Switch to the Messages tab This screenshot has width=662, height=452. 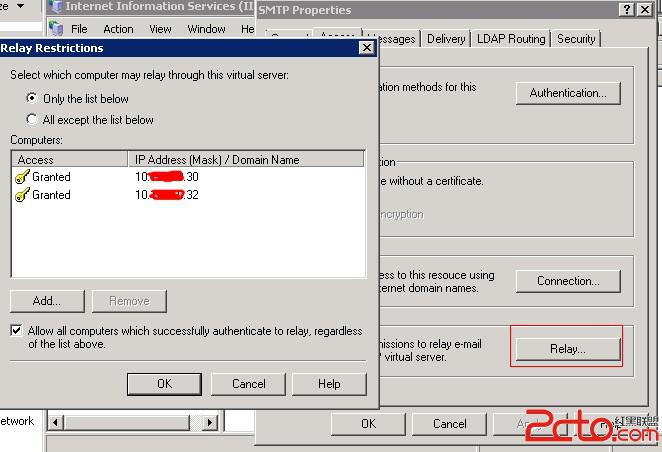(397, 39)
